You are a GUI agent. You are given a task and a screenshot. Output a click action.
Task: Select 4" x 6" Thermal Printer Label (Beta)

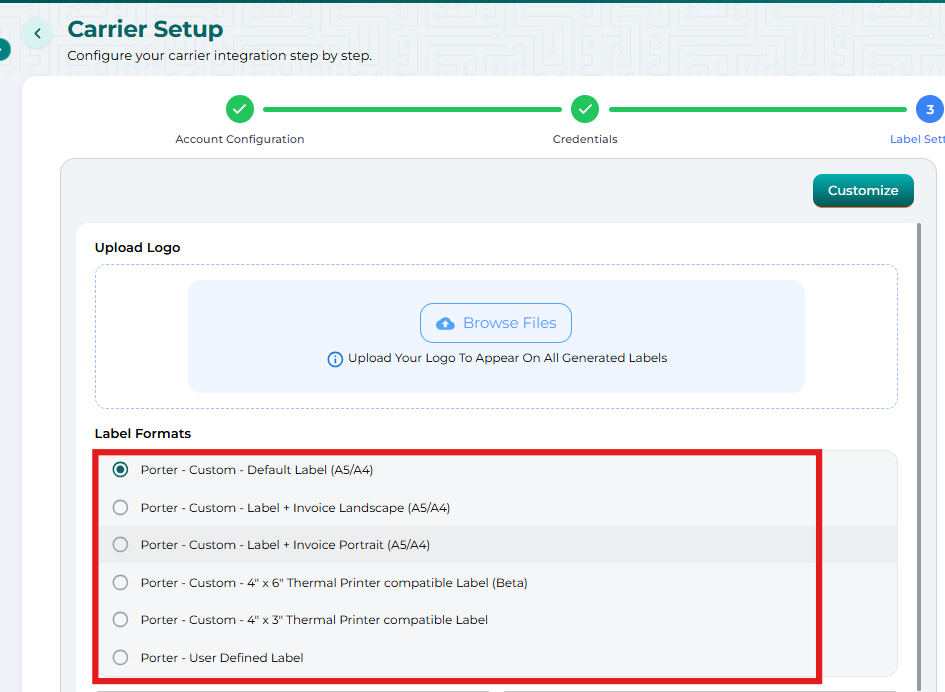click(121, 582)
